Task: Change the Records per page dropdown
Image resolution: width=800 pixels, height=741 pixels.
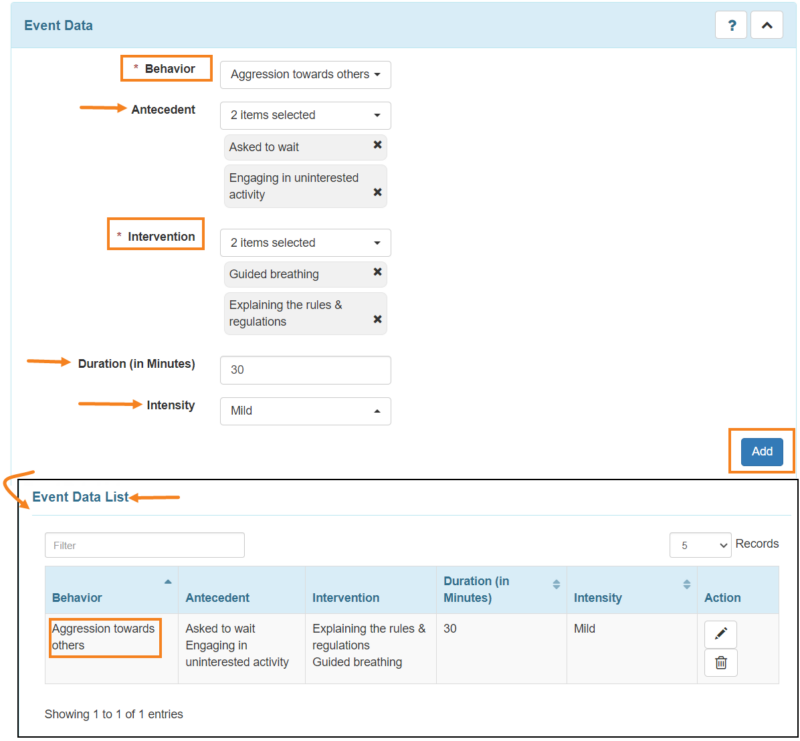Action: (x=700, y=544)
